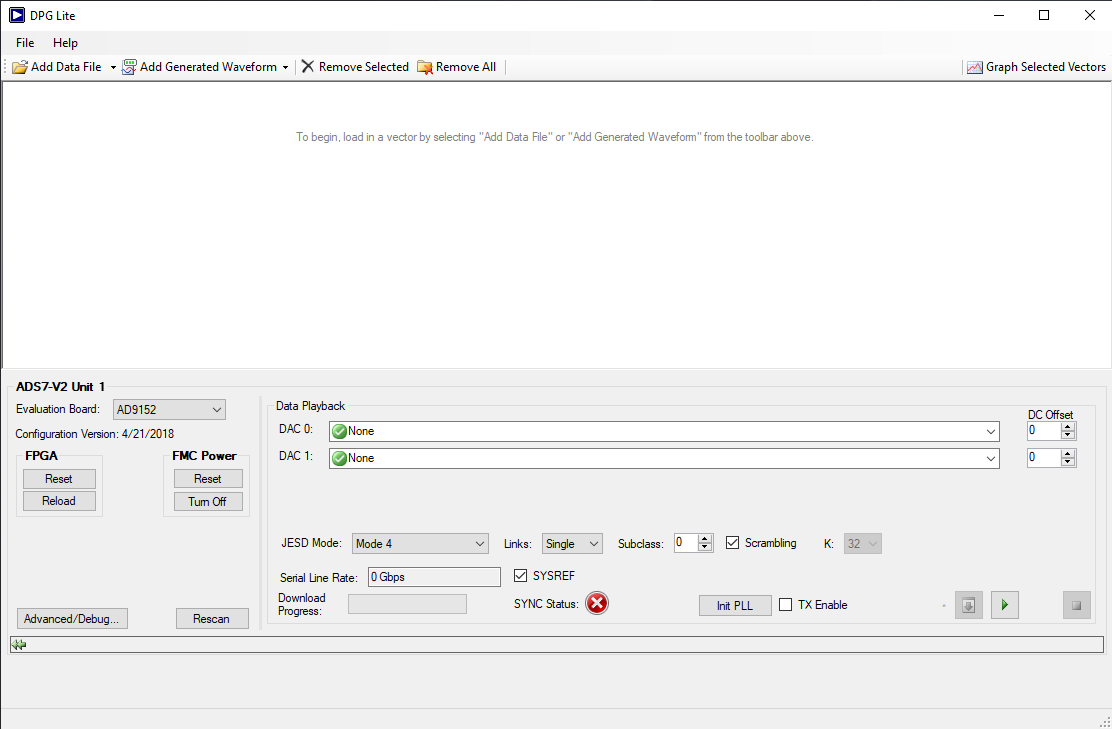The image size is (1112, 729).
Task: Open the DAC 1 vector dropdown
Action: 665,458
